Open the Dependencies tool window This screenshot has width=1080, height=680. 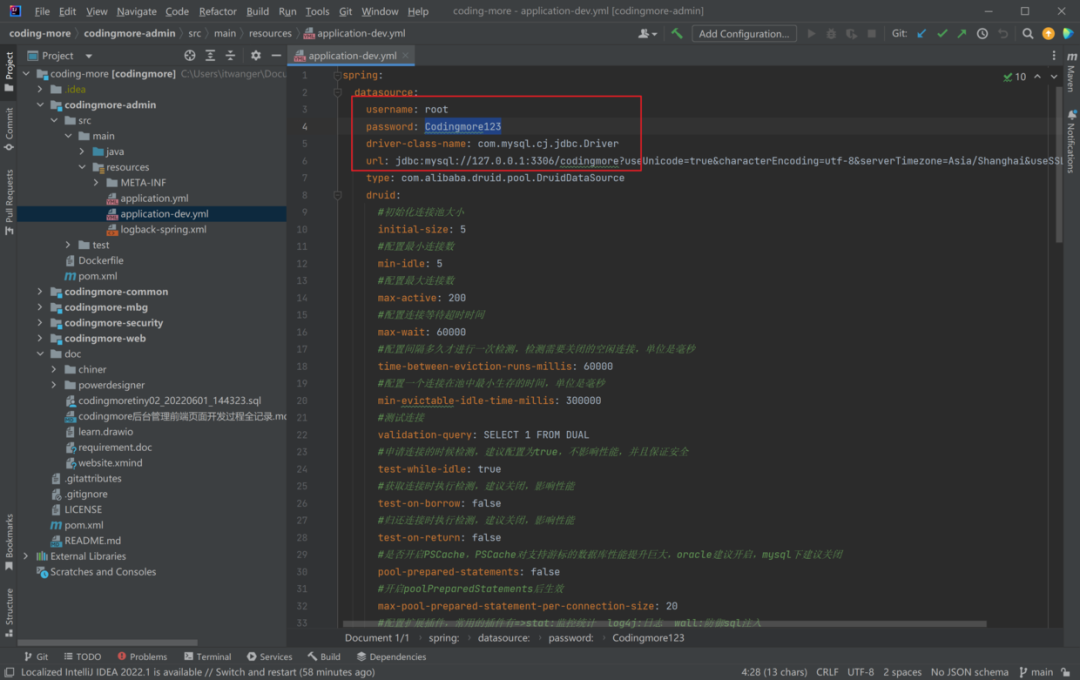point(391,657)
